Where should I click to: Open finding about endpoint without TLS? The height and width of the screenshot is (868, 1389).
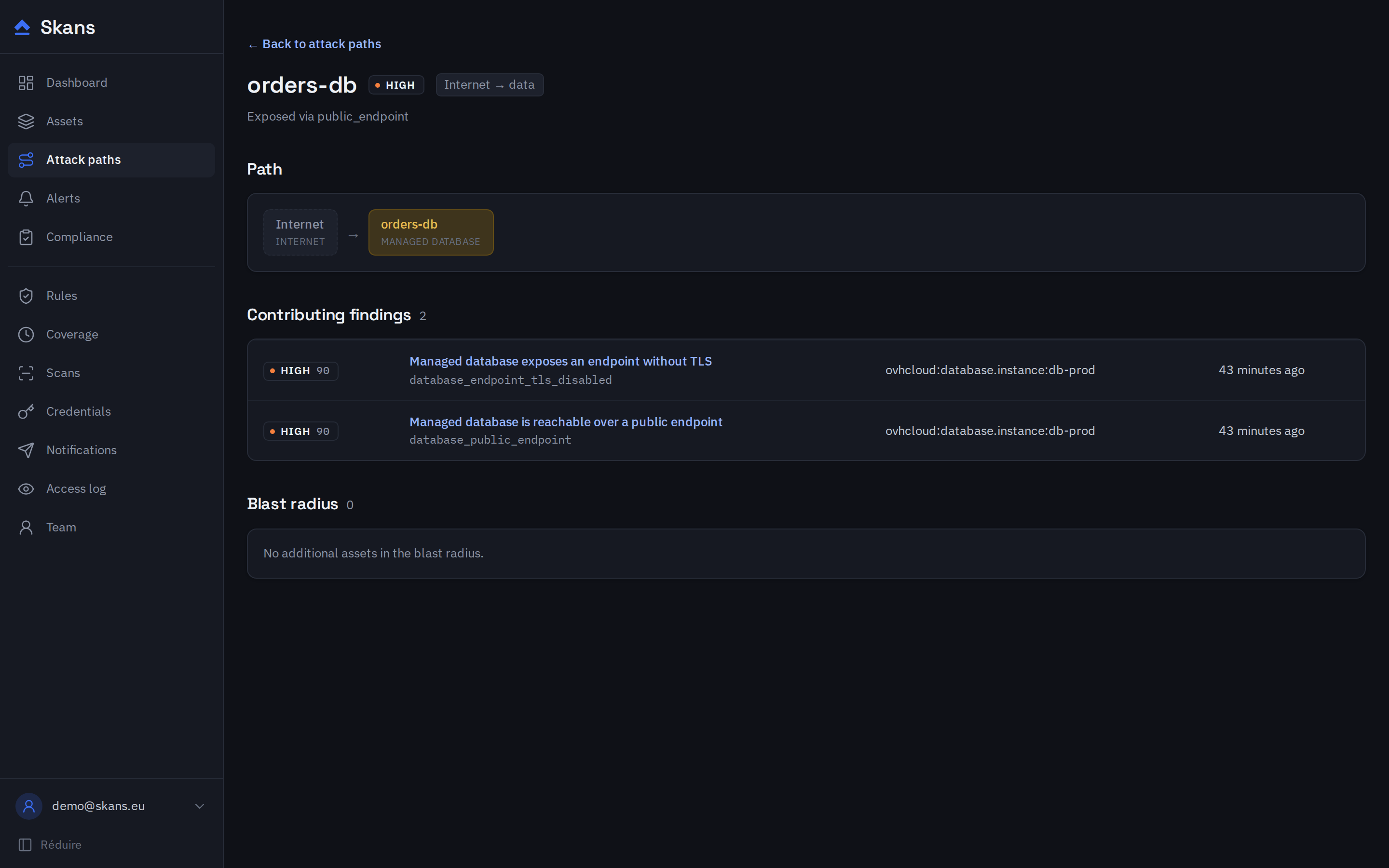click(560, 361)
